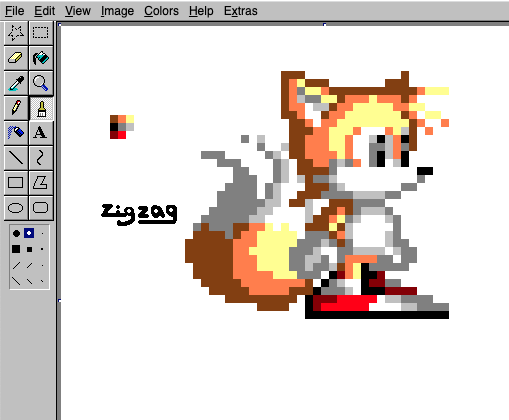Pick the smallest square brush shape
This screenshot has width=509, height=420.
point(42,249)
